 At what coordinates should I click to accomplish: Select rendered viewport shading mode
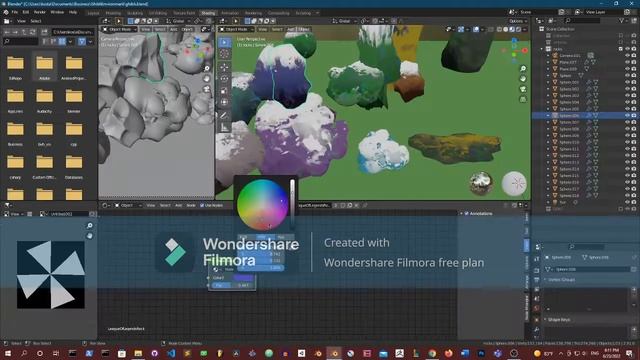click(x=518, y=29)
